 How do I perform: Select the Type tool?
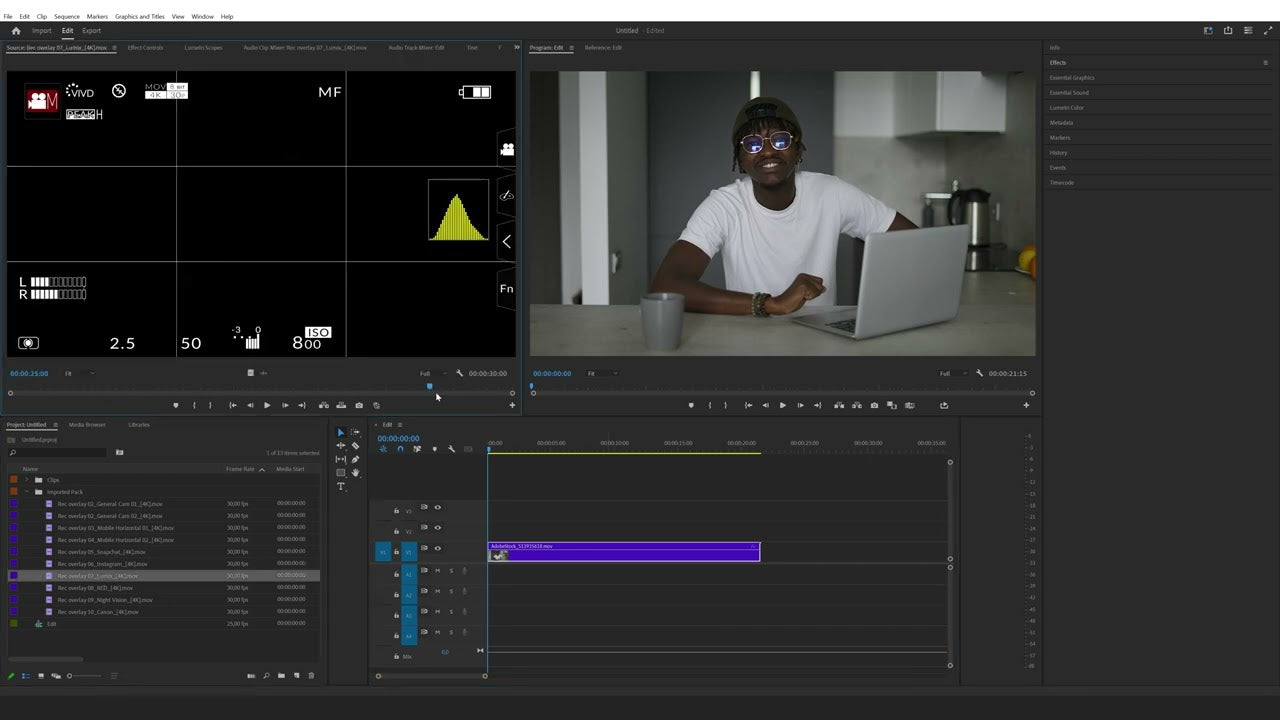pos(340,487)
